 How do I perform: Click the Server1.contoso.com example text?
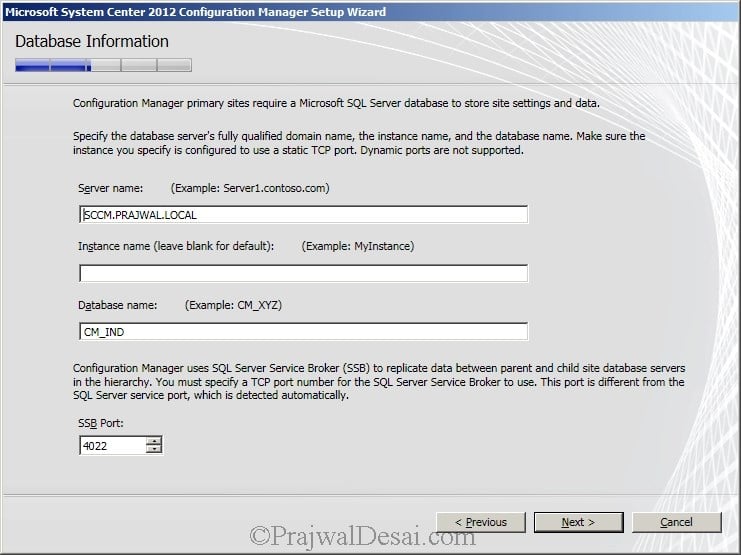click(x=250, y=188)
